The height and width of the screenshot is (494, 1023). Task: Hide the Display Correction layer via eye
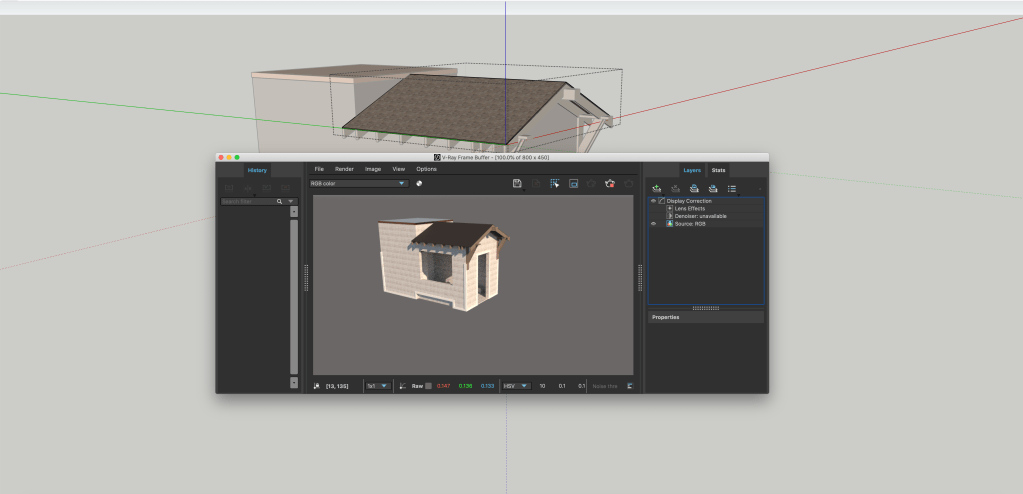pos(653,201)
